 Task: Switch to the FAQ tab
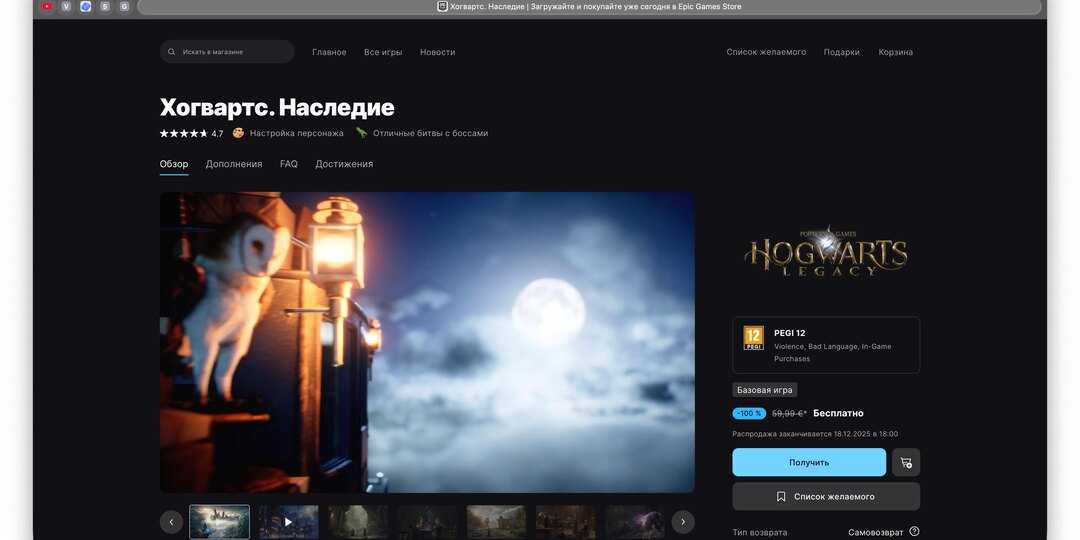289,164
